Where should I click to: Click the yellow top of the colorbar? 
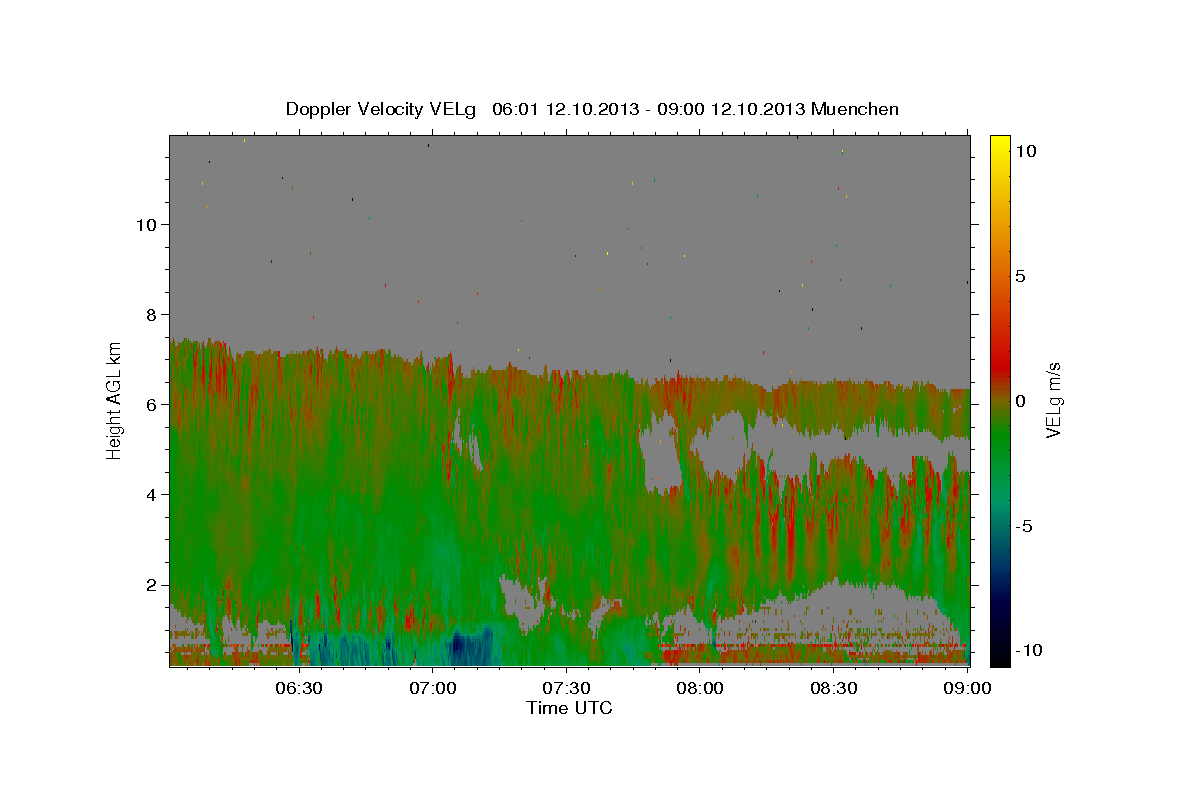(1000, 145)
